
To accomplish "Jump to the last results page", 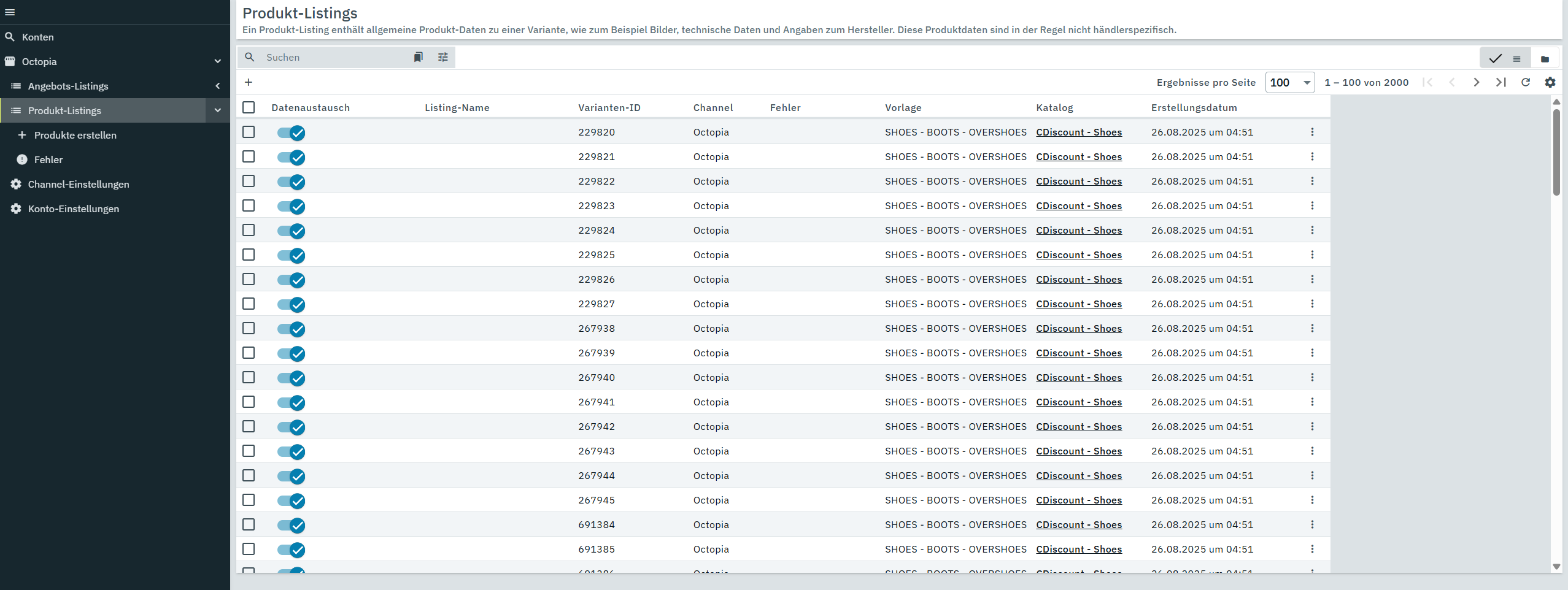I will click(1501, 82).
